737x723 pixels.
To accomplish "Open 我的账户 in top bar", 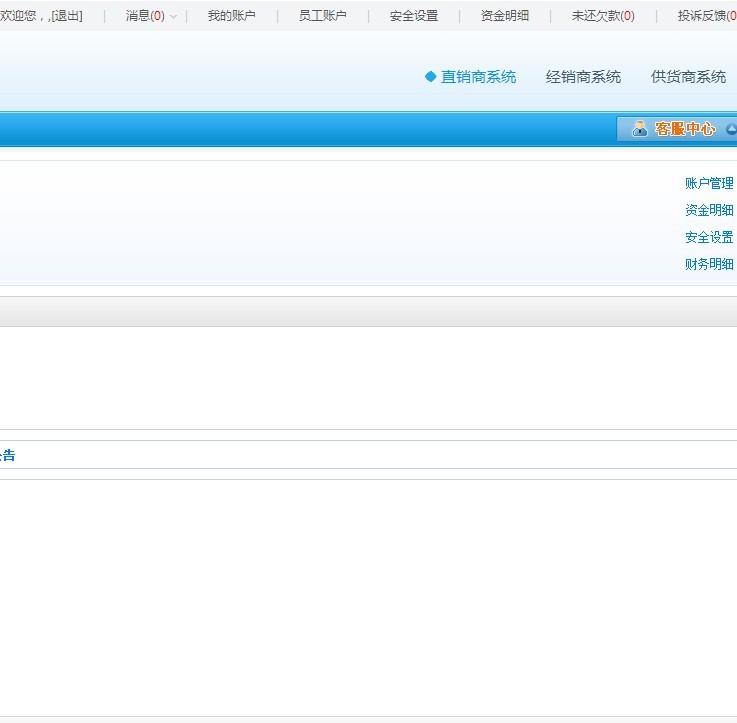I will click(x=232, y=16).
